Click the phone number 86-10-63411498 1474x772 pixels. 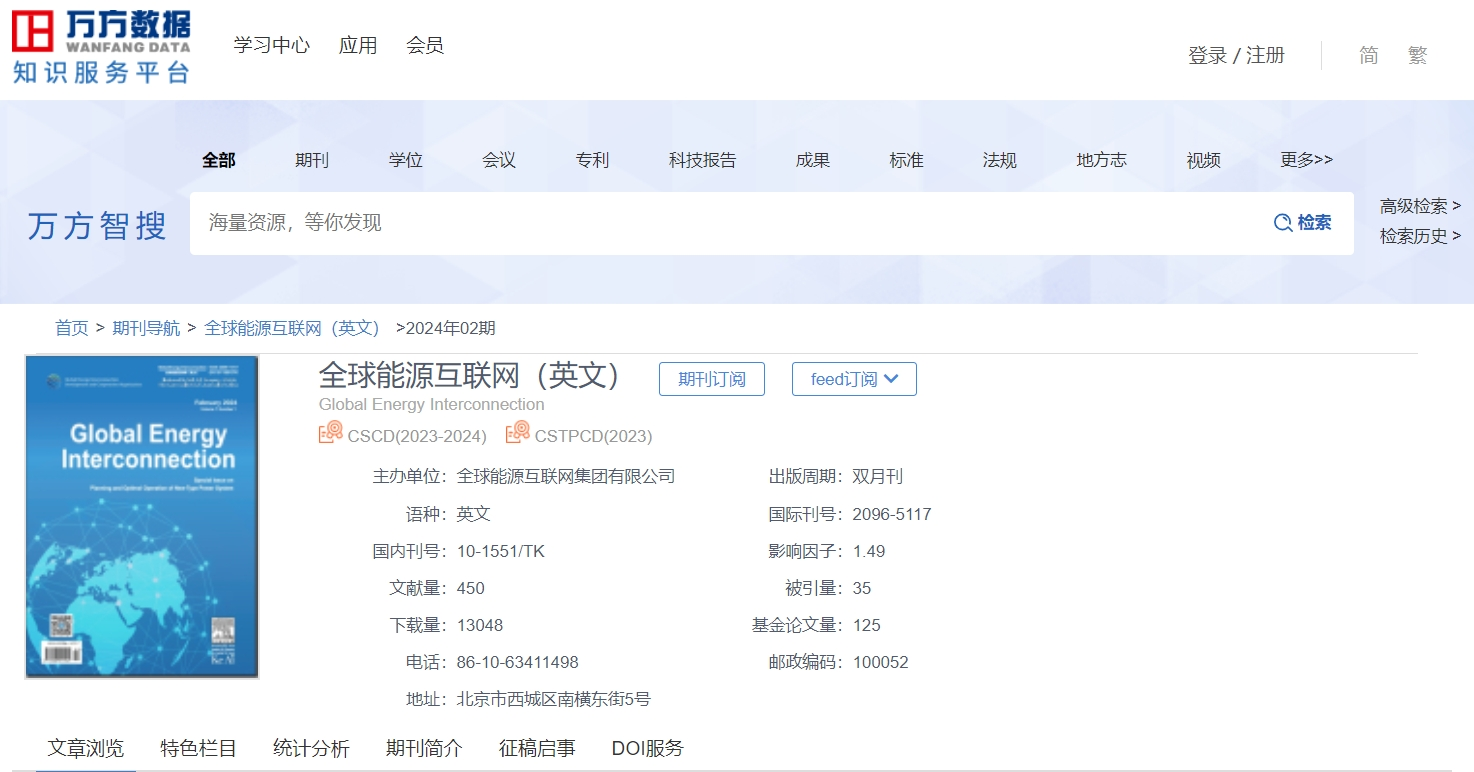point(518,662)
